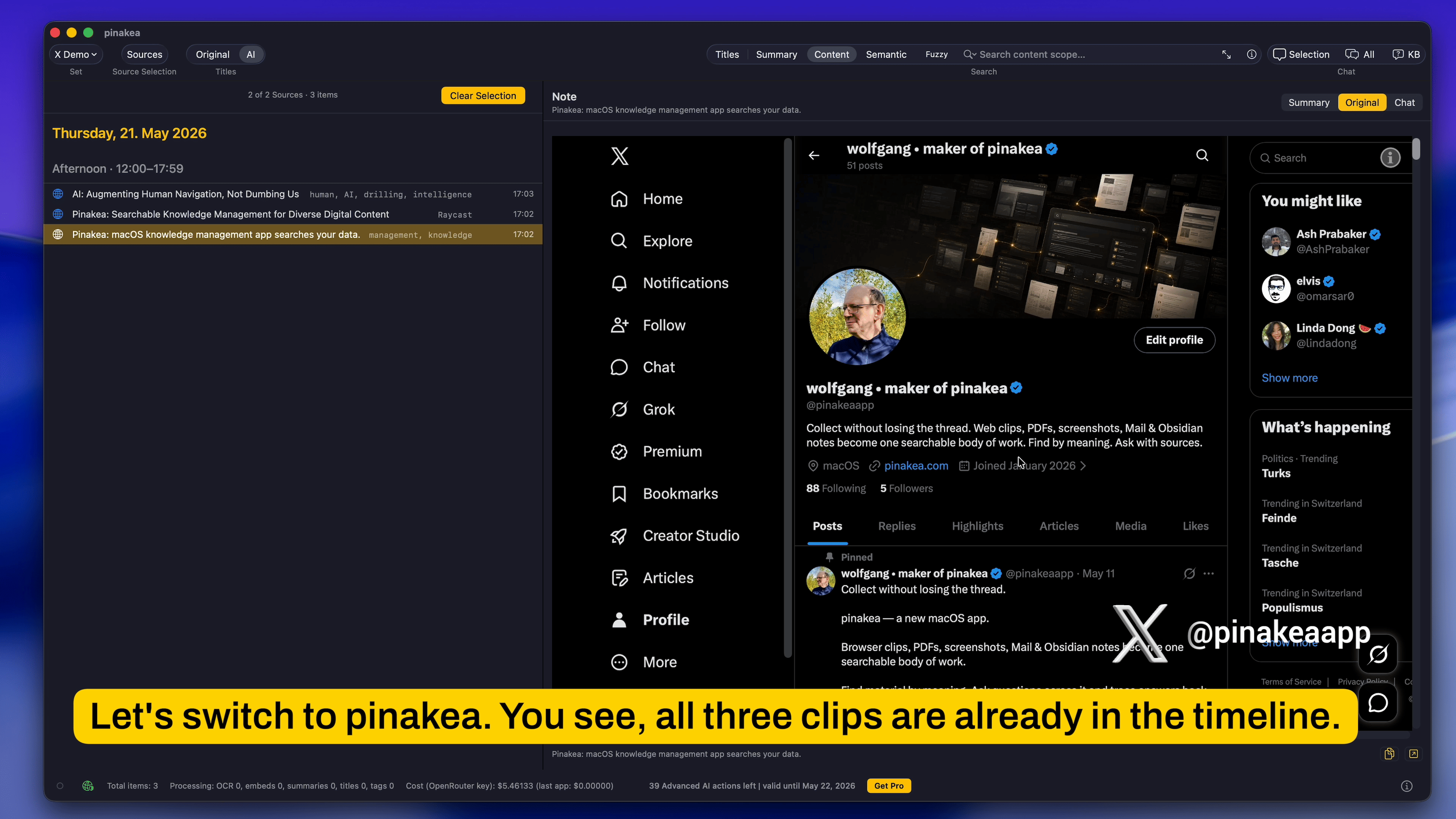This screenshot has width=1456, height=819.
Task: Click the Get Pro button
Action: [x=888, y=786]
